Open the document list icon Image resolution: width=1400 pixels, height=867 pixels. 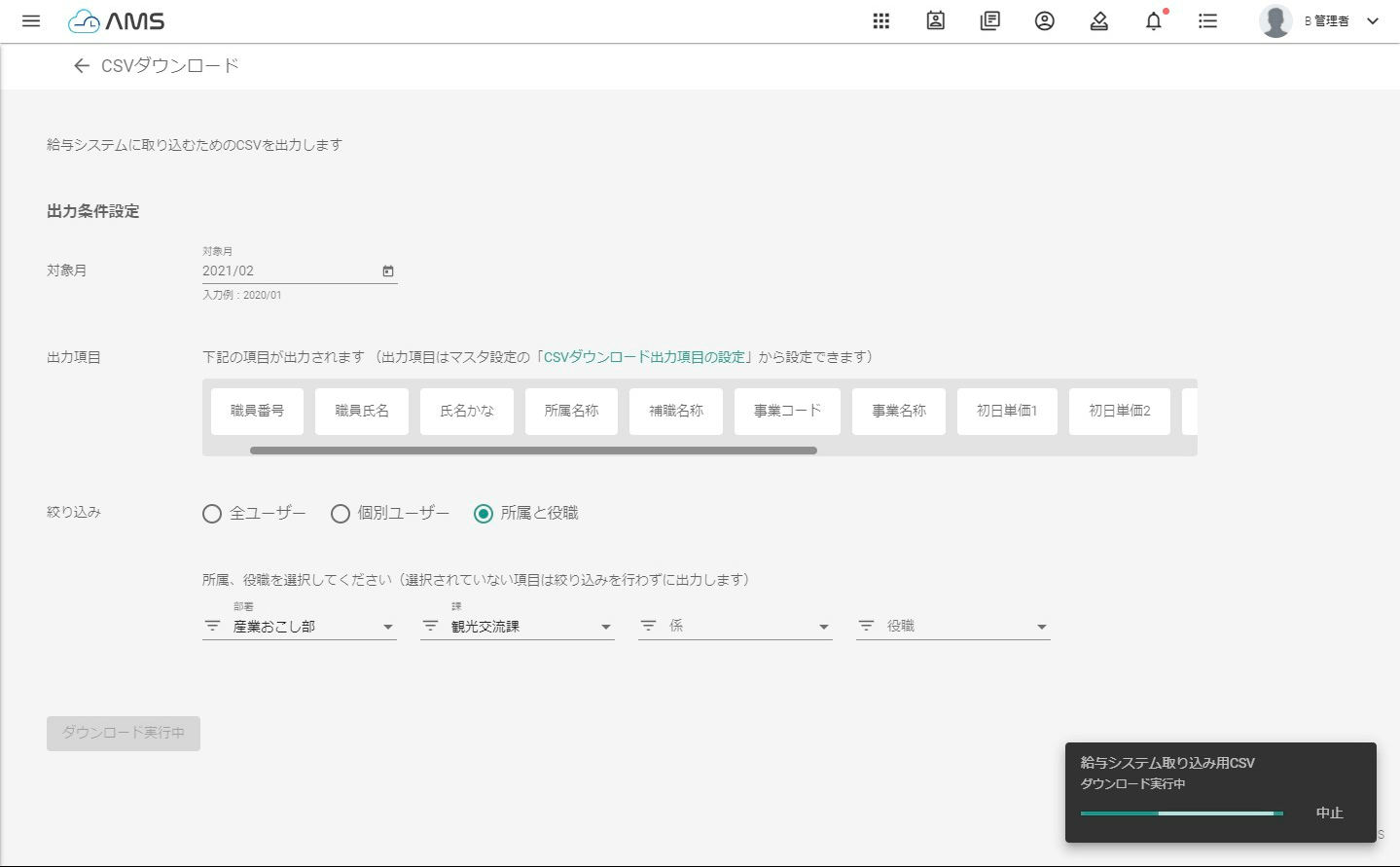tap(990, 21)
